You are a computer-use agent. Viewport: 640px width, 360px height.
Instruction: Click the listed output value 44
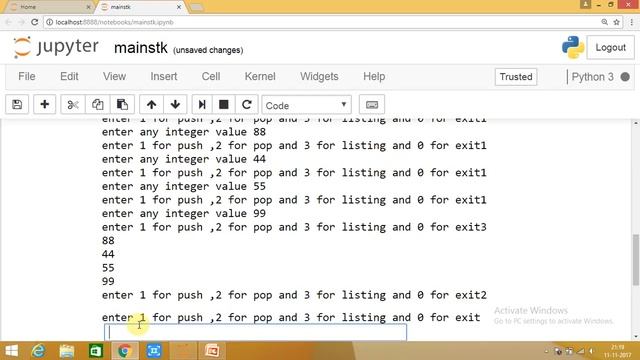(108, 254)
